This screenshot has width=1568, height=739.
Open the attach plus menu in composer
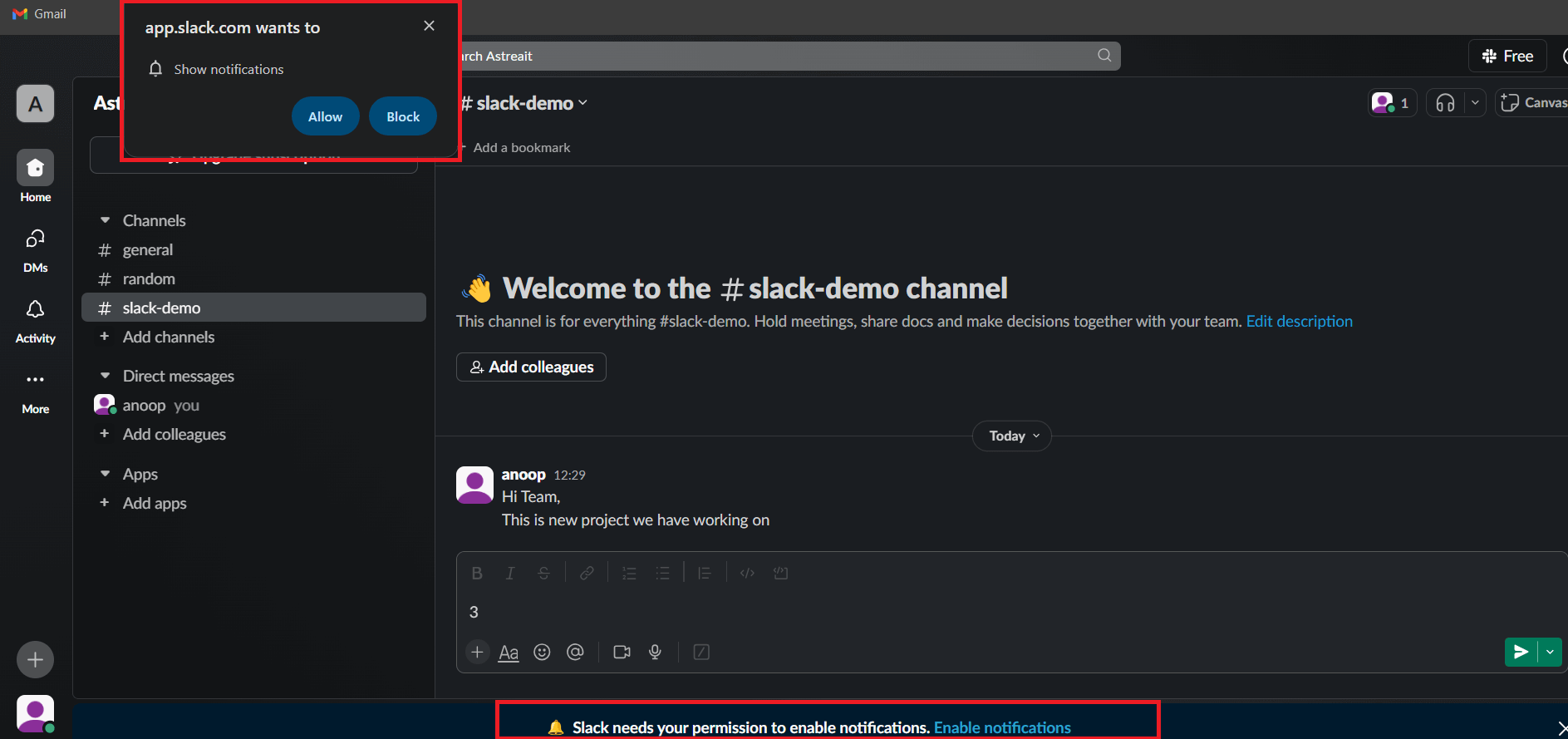[x=477, y=652]
